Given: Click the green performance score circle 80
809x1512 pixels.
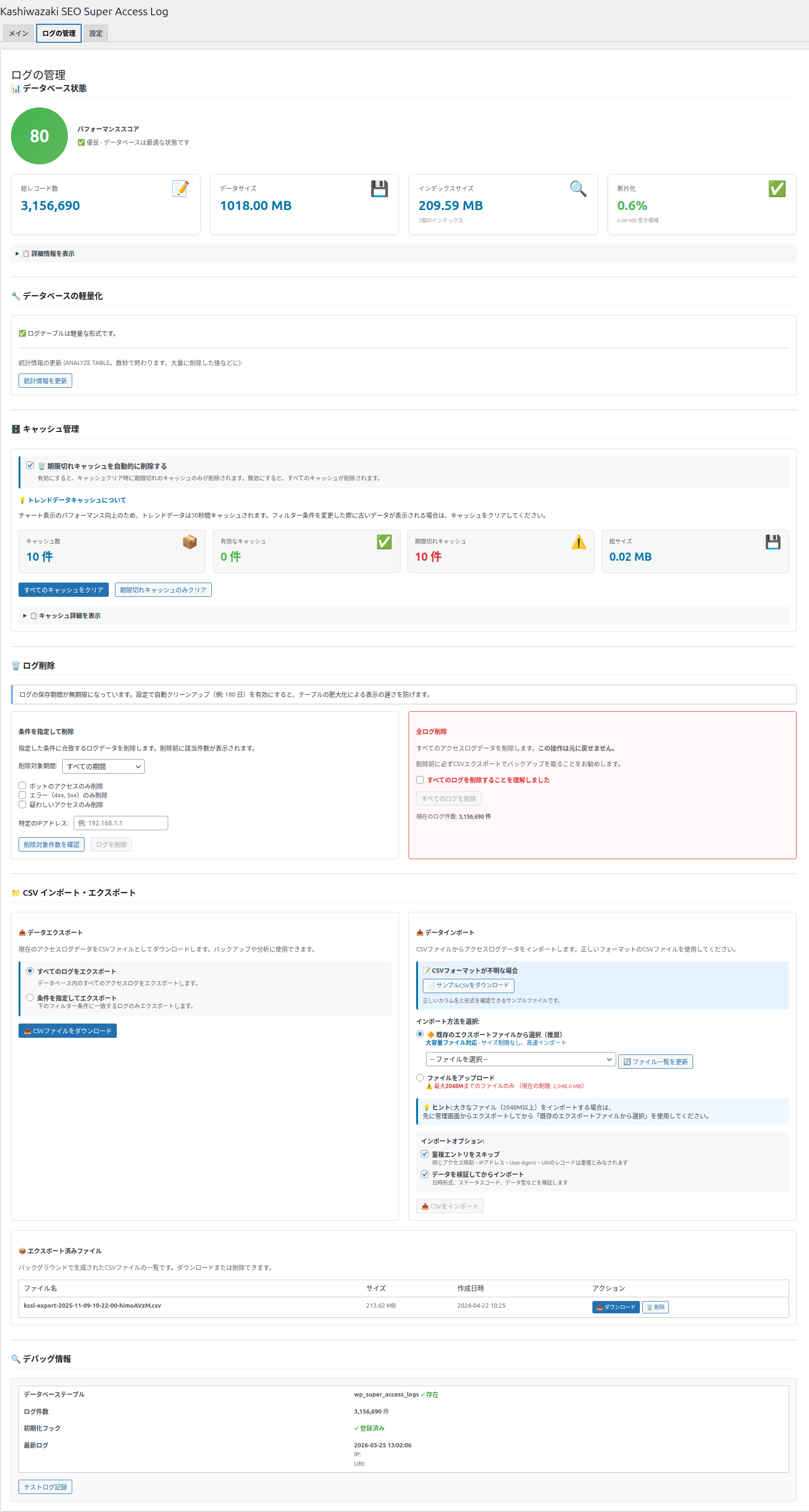Looking at the screenshot, I should (x=39, y=135).
